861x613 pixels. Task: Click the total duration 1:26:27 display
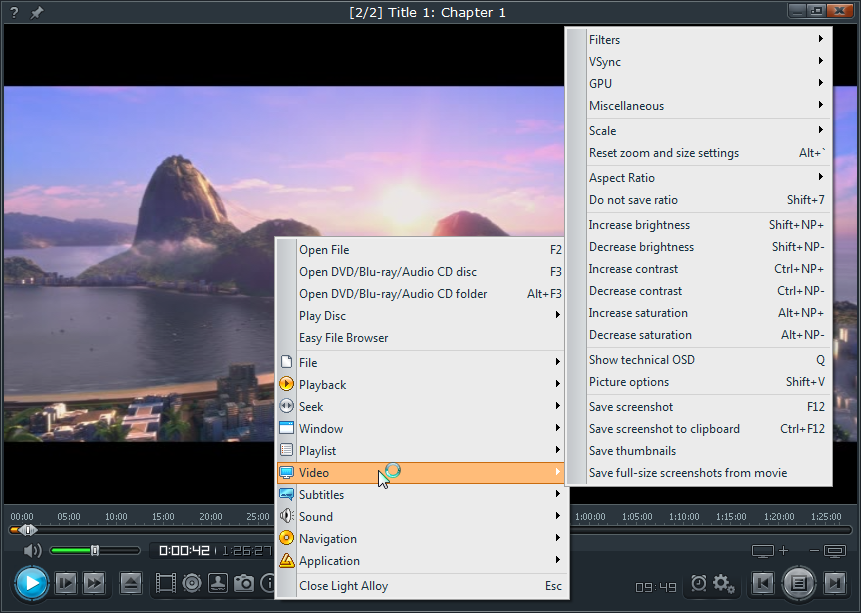click(247, 550)
